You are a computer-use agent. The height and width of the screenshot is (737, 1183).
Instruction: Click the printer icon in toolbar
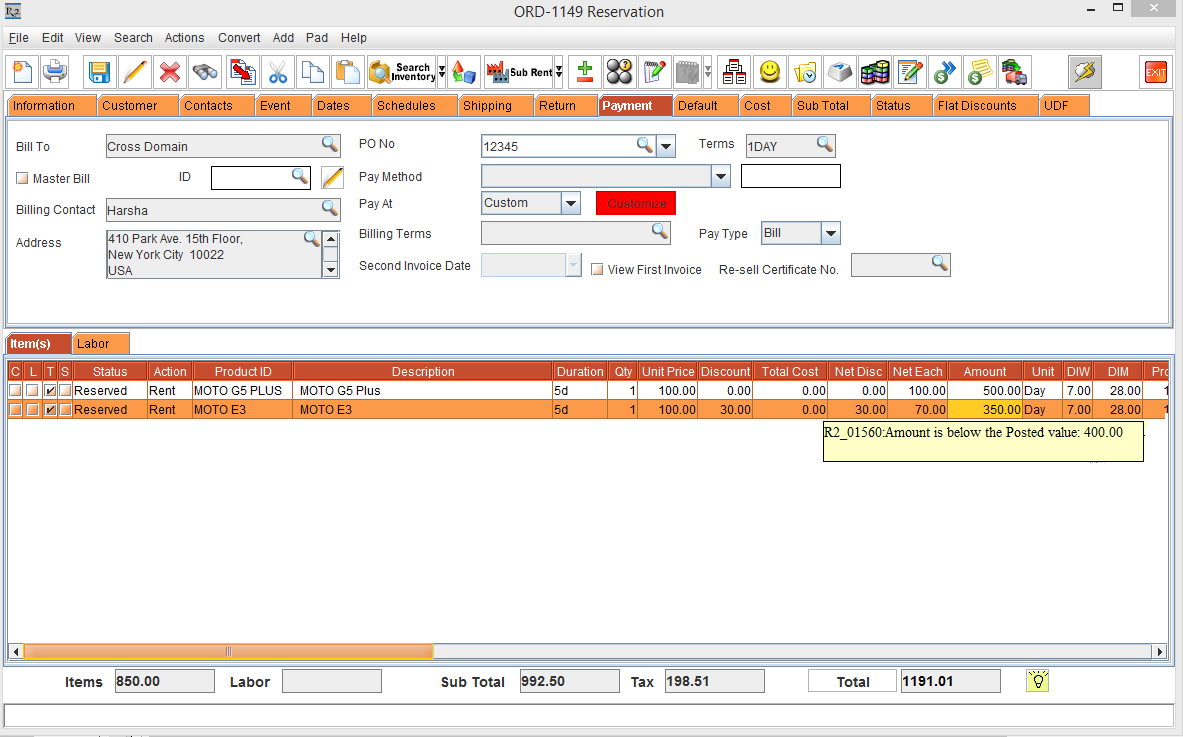(x=54, y=72)
